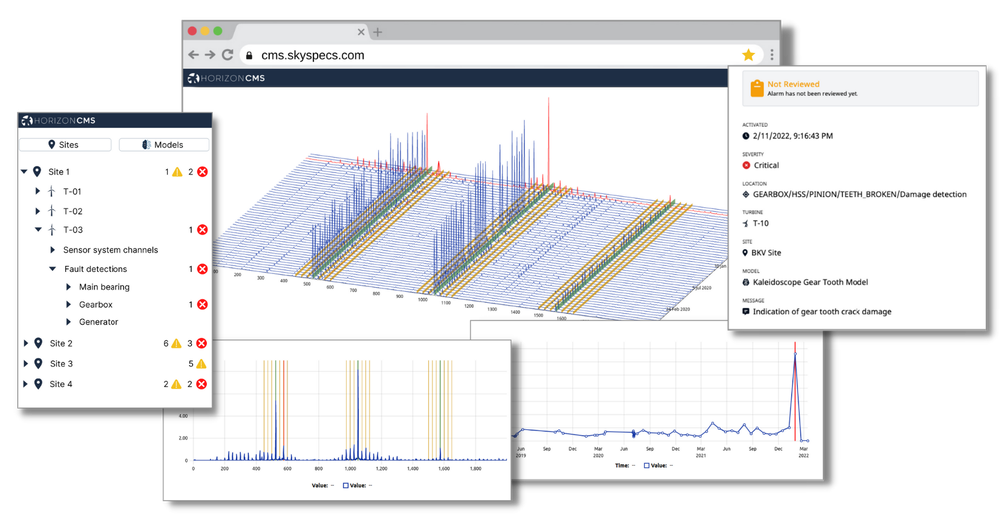The height and width of the screenshot is (530, 1000).
Task: Open the Models tab
Action: point(164,145)
